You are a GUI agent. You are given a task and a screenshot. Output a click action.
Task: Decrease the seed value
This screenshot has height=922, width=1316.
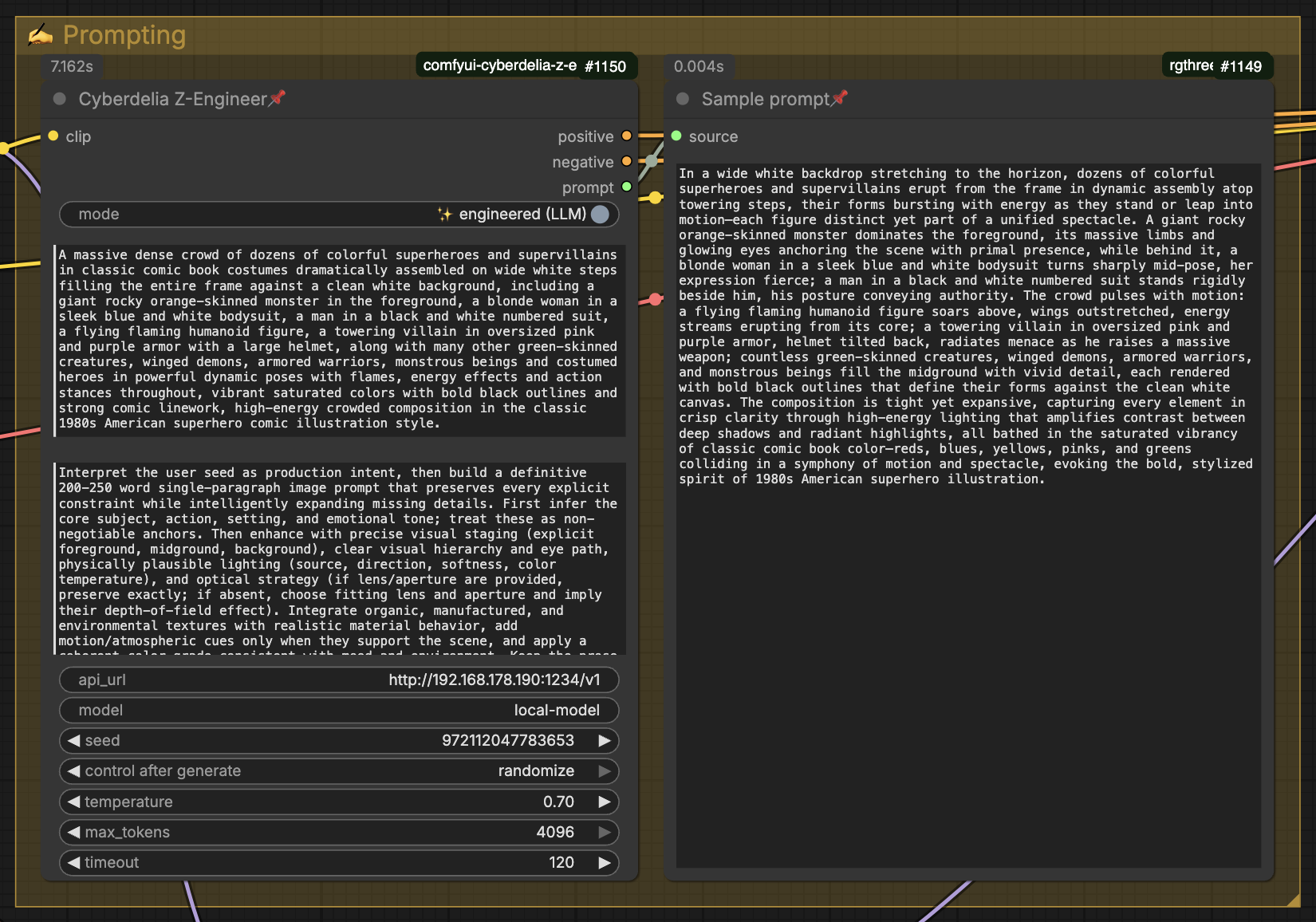[73, 740]
